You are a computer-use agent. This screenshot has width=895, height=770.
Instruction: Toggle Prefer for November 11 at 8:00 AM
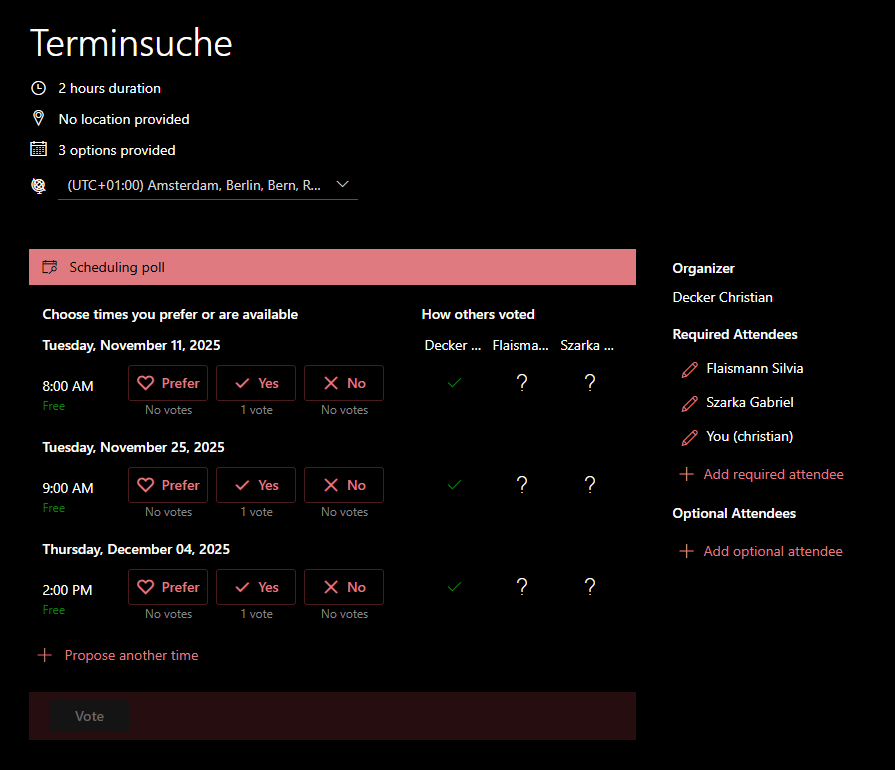[168, 383]
